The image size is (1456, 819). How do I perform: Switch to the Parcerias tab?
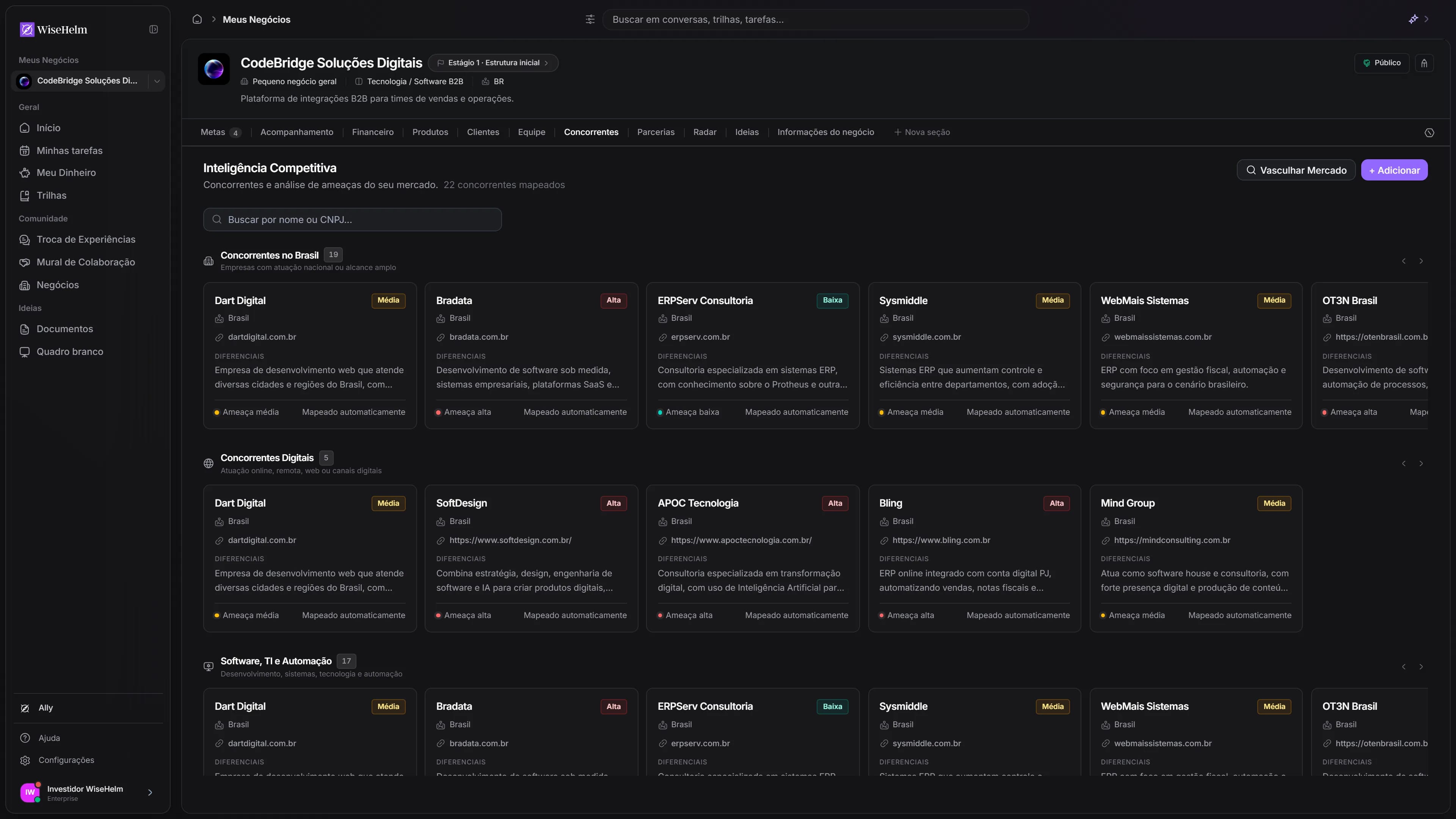click(656, 132)
